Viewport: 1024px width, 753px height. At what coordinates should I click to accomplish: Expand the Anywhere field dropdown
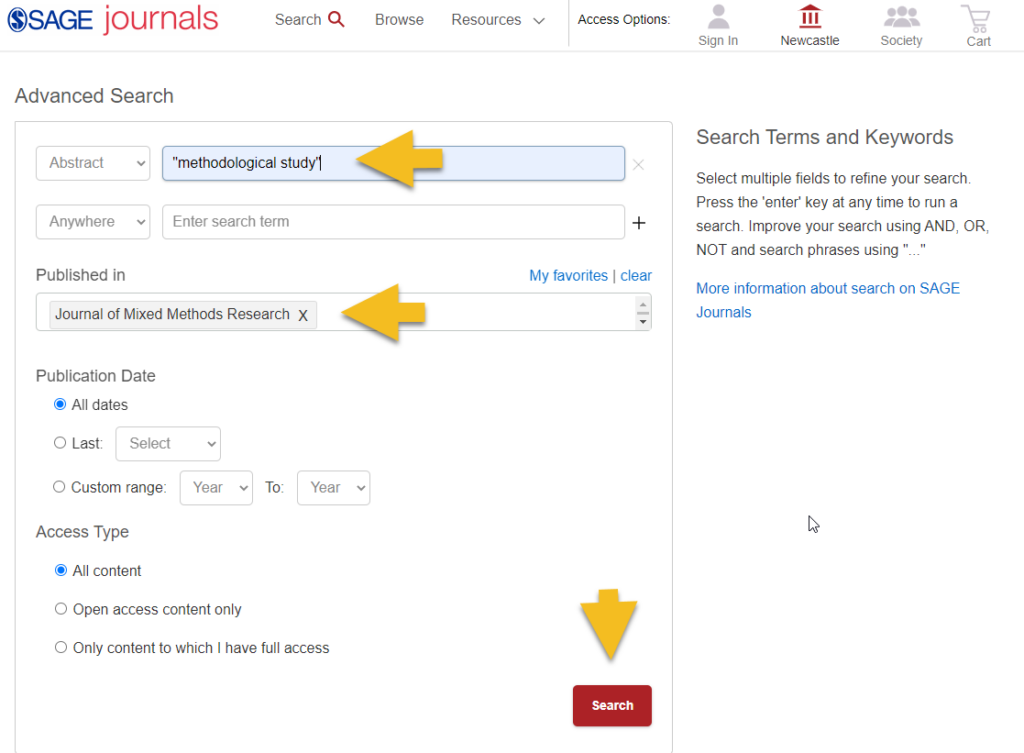[x=92, y=222]
